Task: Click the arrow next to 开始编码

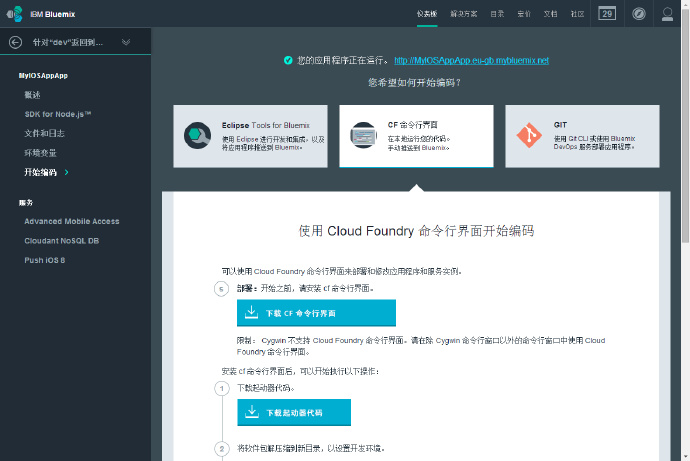Action: pyautogui.click(x=66, y=172)
